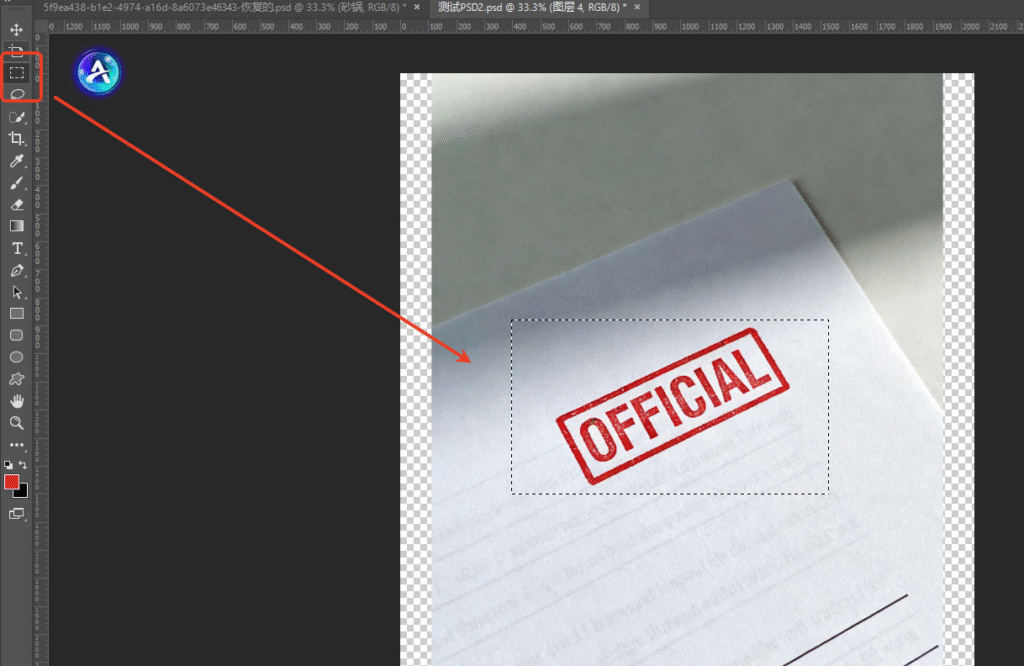The height and width of the screenshot is (666, 1024).
Task: Select the Horizontal Type tool
Action: pos(16,248)
